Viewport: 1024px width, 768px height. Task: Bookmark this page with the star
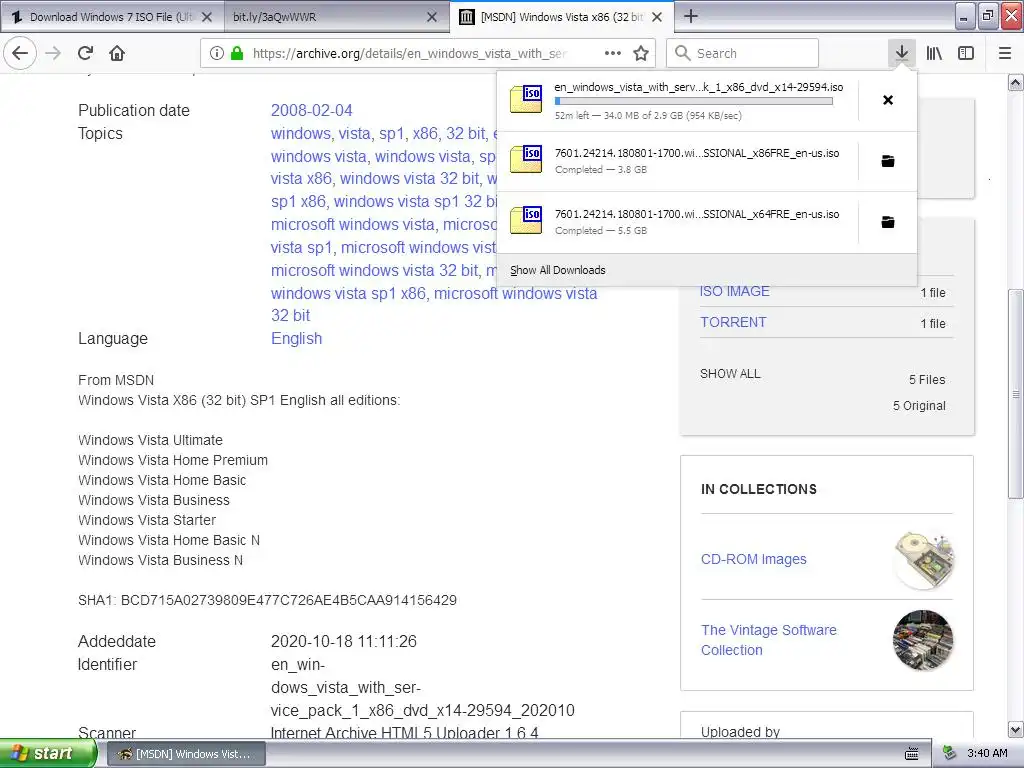pos(641,53)
